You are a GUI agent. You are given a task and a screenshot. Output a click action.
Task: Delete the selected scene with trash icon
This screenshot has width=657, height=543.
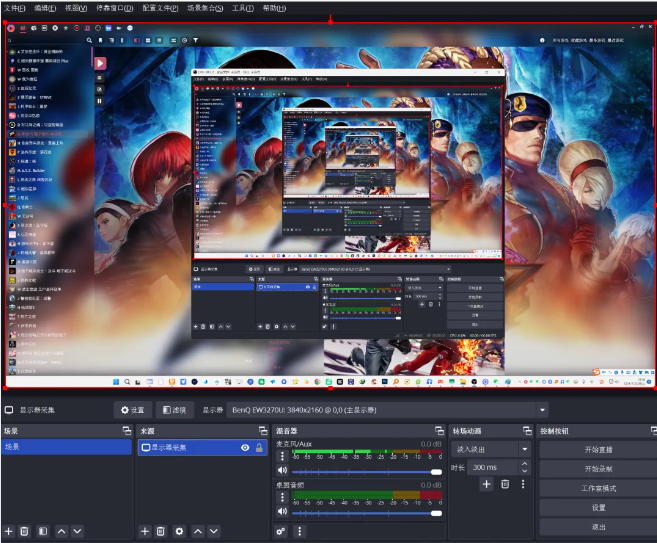[25, 531]
